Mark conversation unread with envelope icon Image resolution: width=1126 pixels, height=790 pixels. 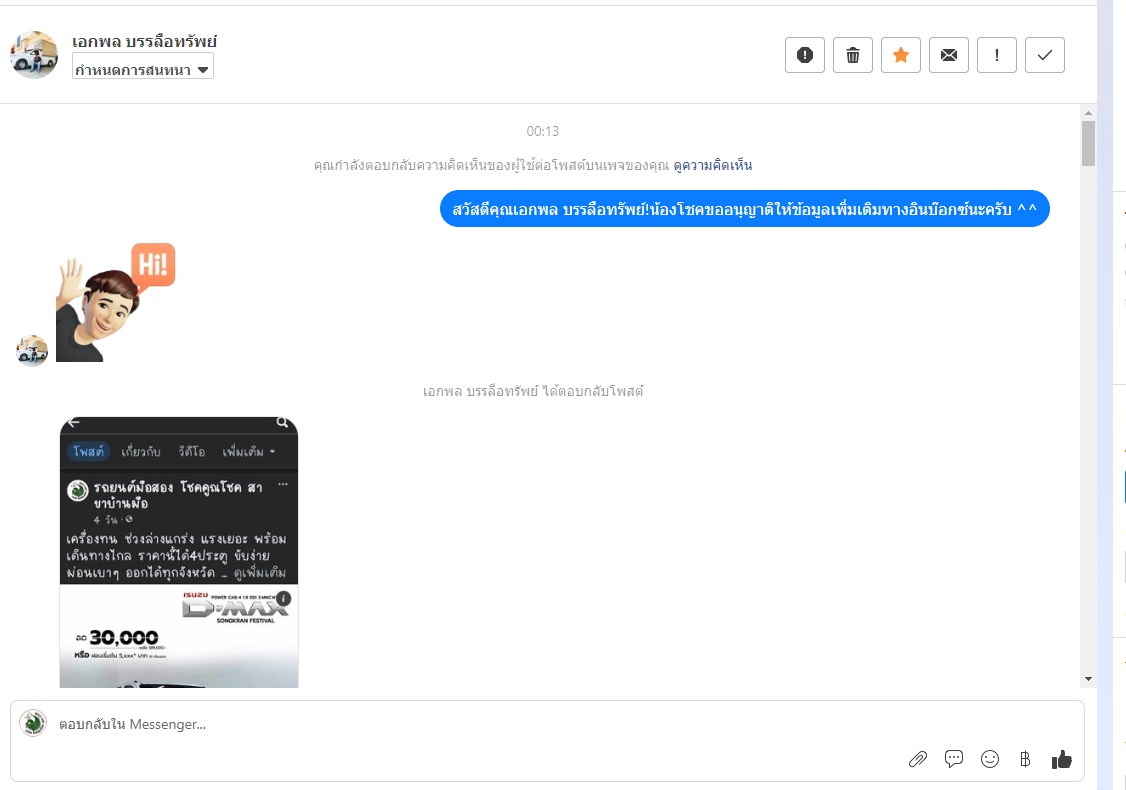point(949,55)
